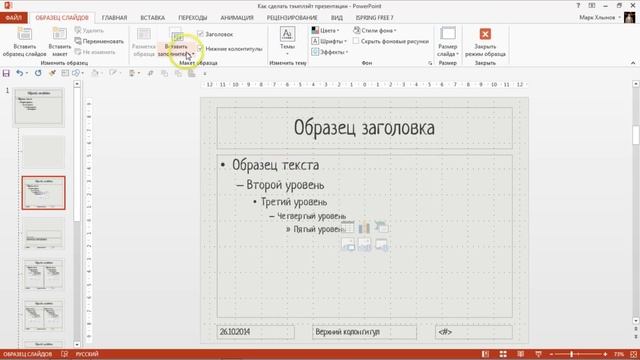This screenshot has width=640, height=360.
Task: Click the Save icon in quick toolbar
Action: coord(6,73)
